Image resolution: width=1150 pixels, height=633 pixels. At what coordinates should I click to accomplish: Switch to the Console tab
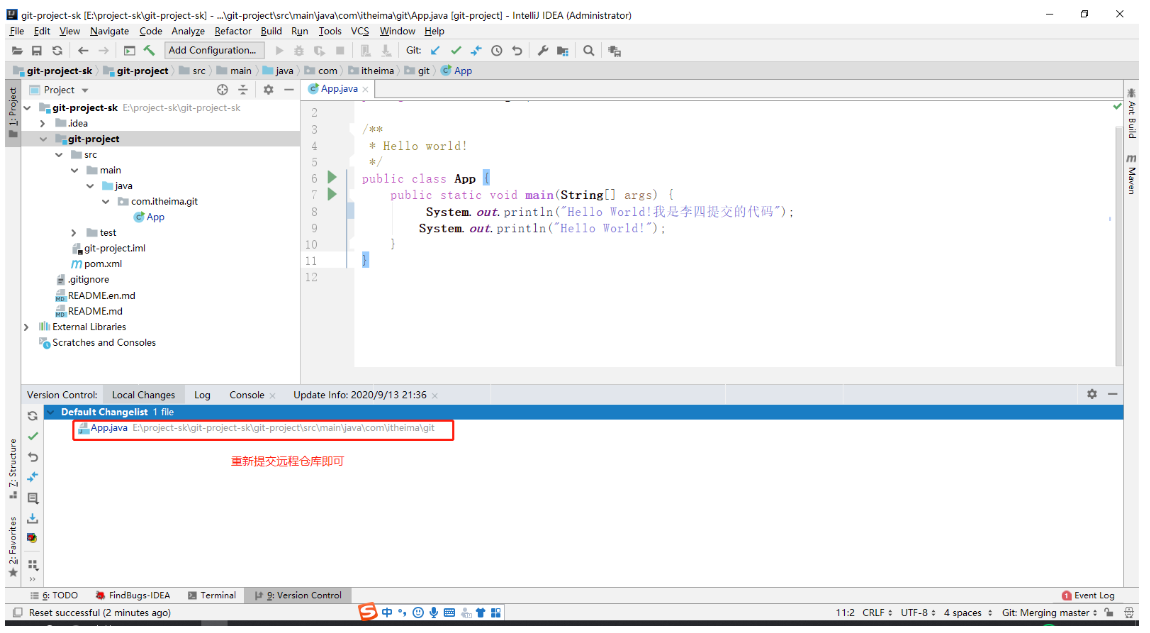pos(246,395)
